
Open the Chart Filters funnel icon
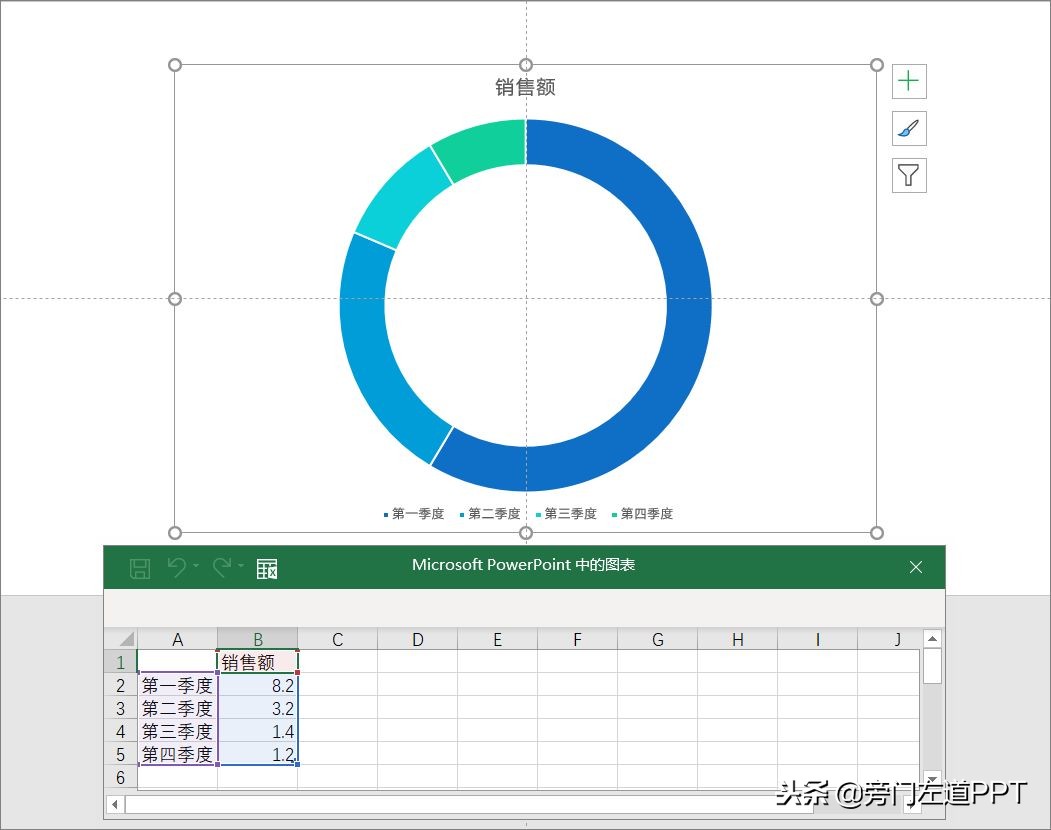pos(908,175)
